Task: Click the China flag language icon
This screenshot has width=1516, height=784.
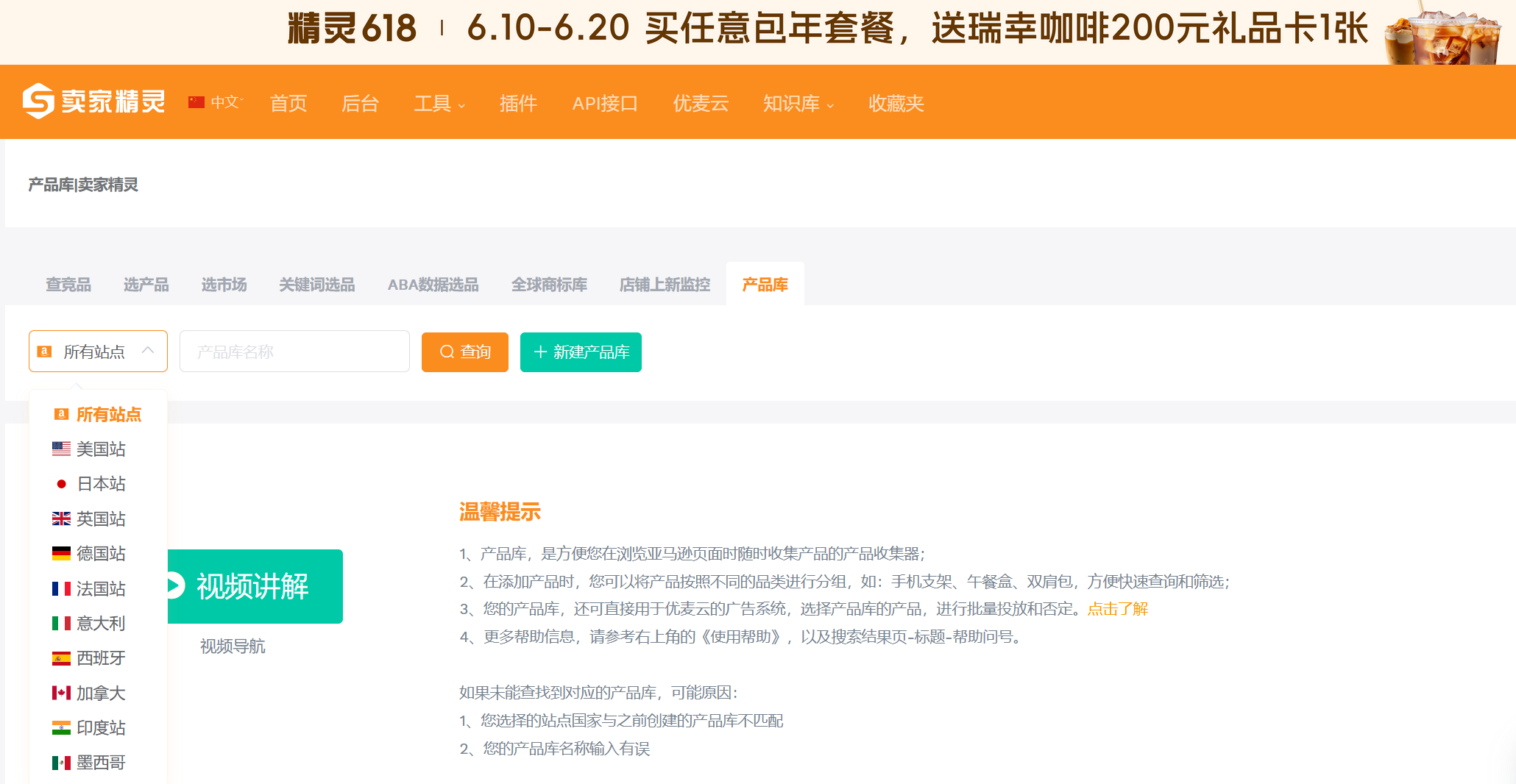Action: click(196, 102)
